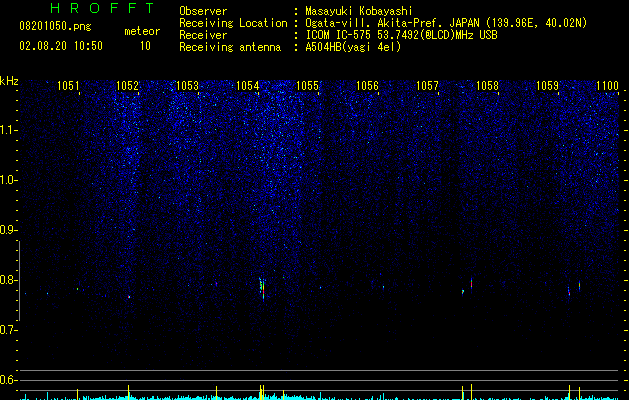Click the date stamp 02.08.20 10:50
The height and width of the screenshot is (400, 629).
(x=61, y=46)
